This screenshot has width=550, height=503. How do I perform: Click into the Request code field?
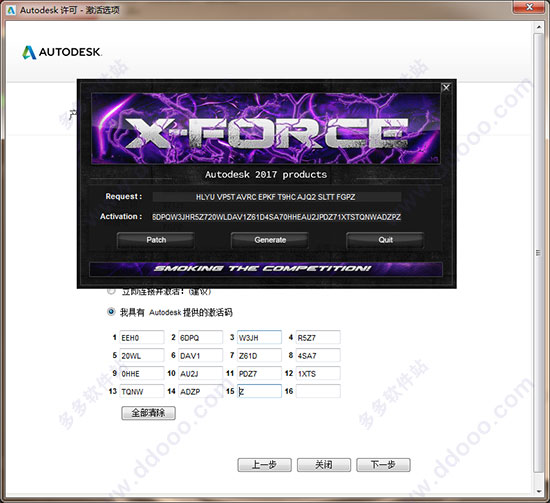[277, 197]
